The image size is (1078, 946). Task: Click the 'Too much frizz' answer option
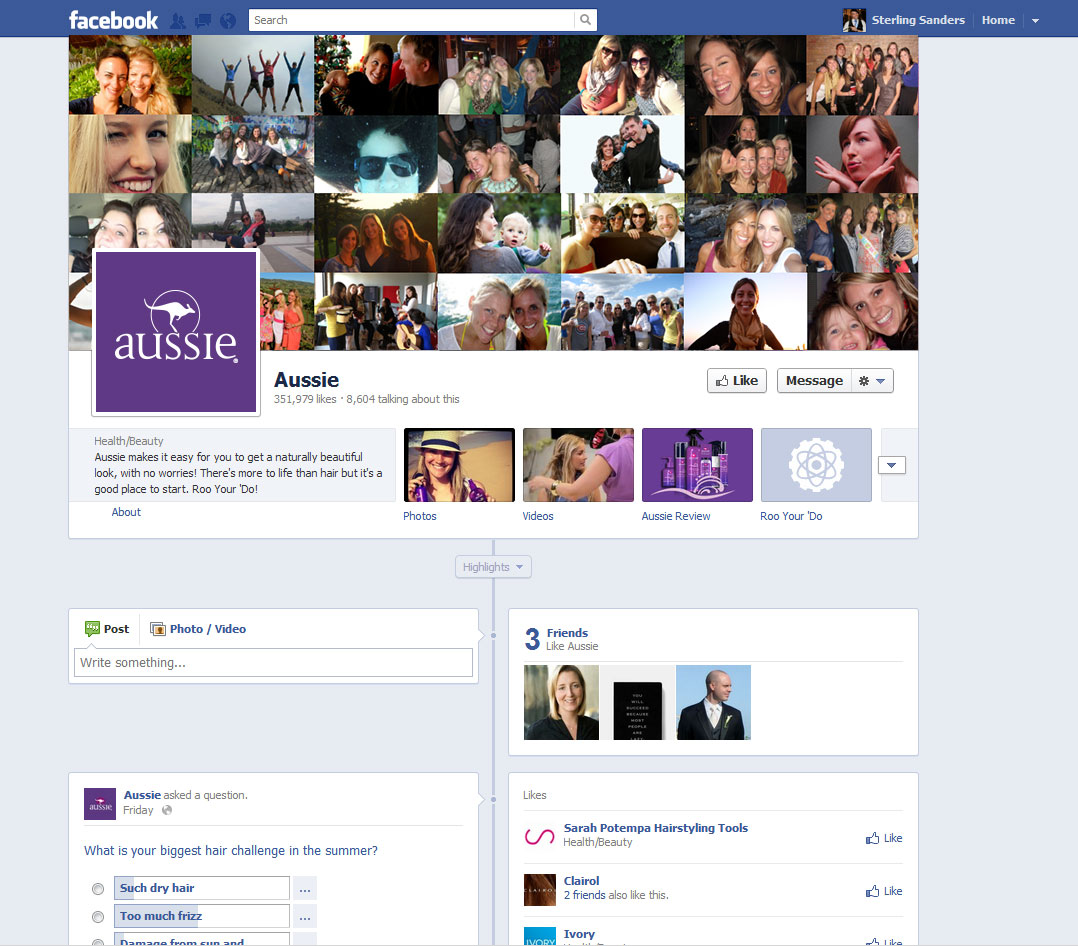[x=201, y=916]
